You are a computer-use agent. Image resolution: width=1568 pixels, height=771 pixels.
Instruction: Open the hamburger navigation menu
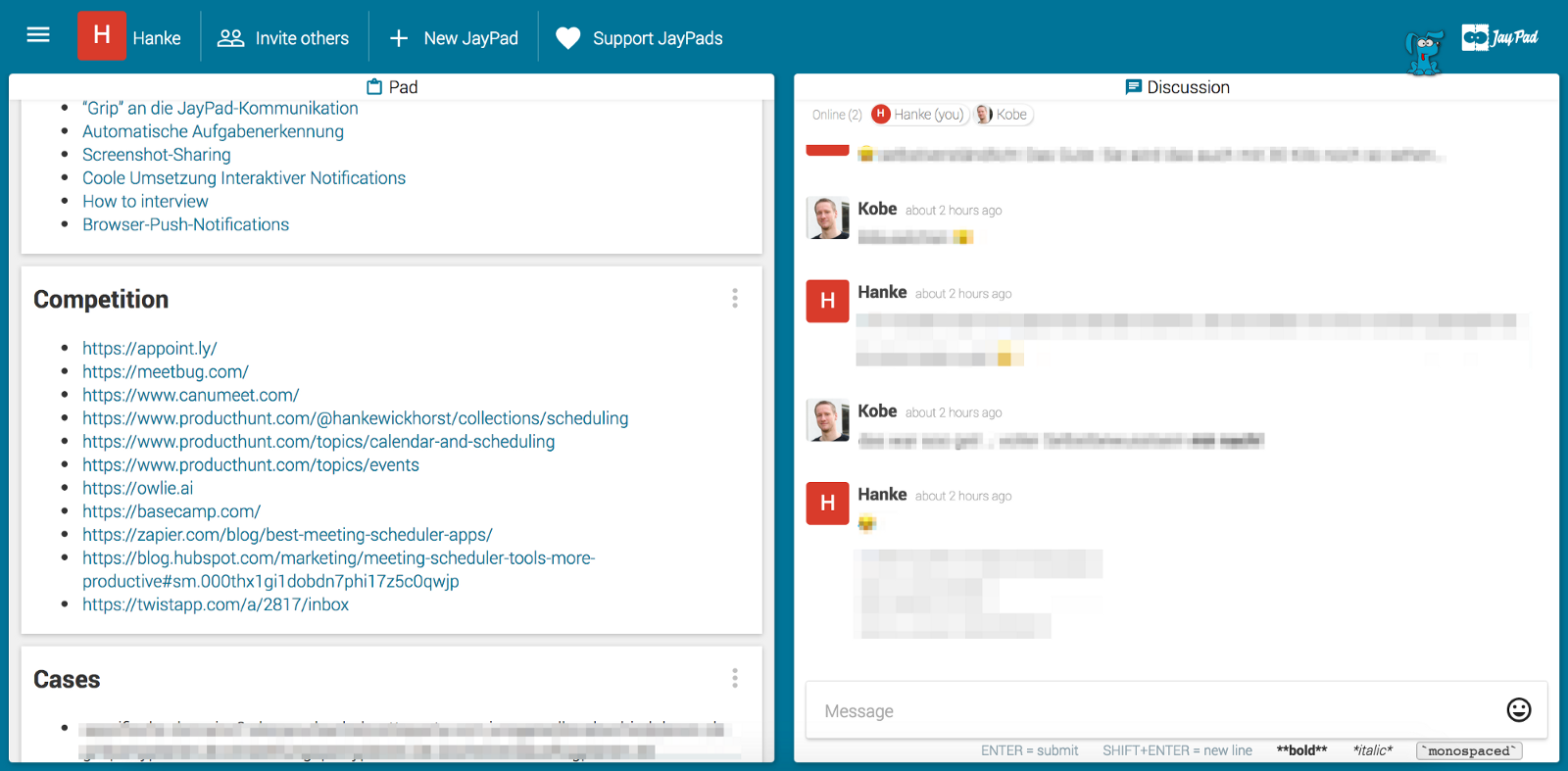(x=38, y=36)
